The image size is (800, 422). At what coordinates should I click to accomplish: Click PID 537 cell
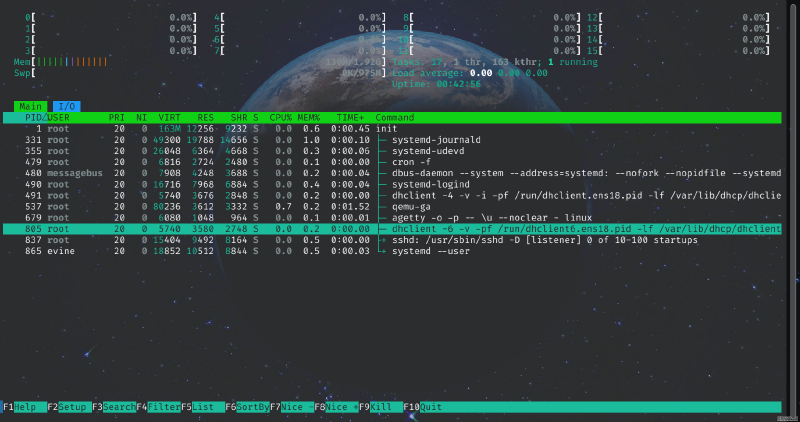pyautogui.click(x=34, y=207)
